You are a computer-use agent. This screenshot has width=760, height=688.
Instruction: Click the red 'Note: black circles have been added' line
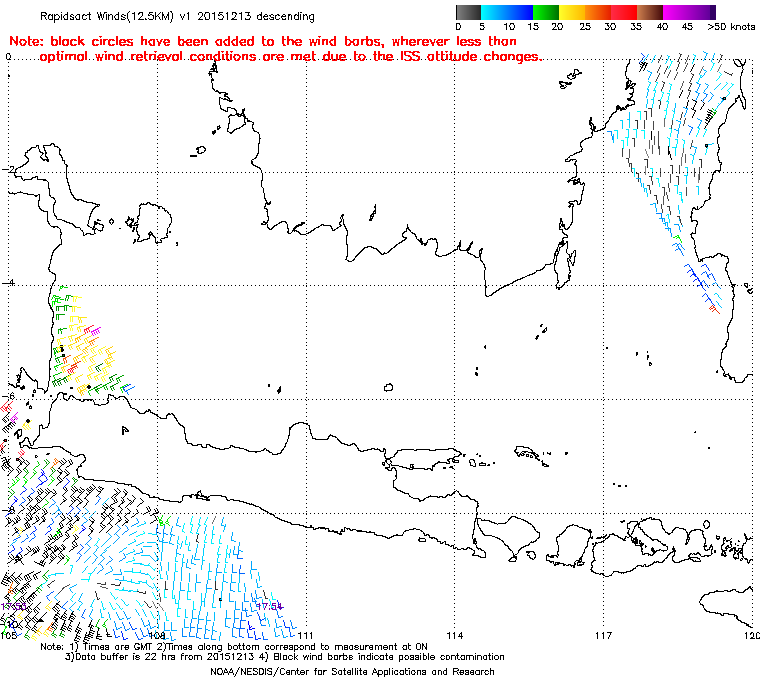tap(263, 41)
